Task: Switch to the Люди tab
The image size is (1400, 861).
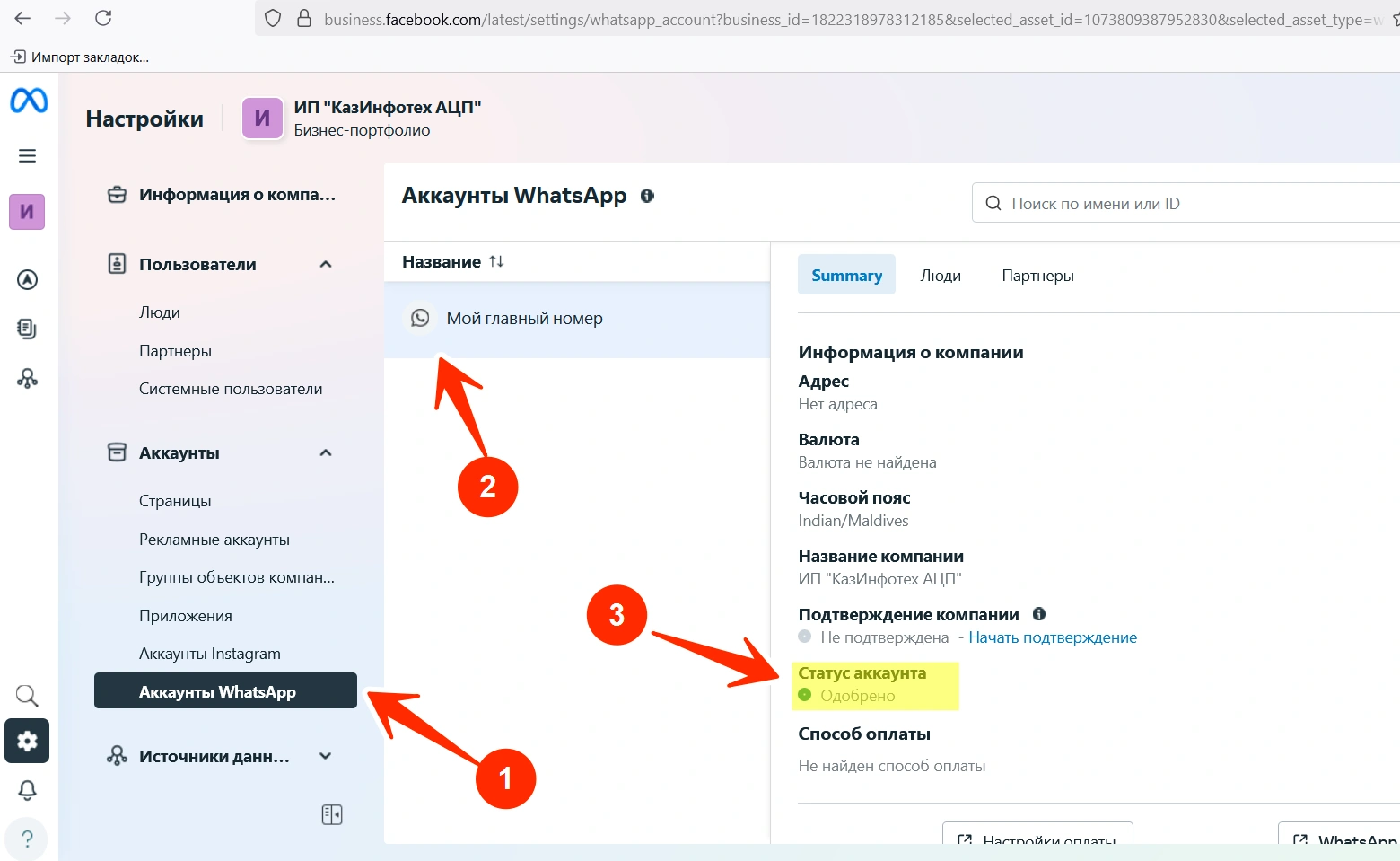Action: click(x=941, y=276)
